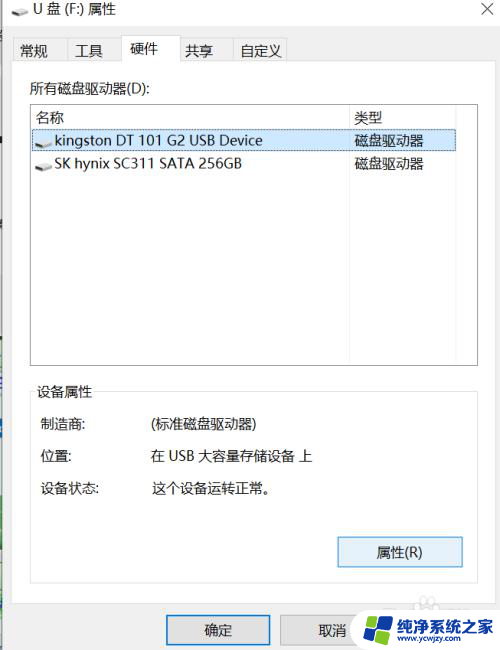Click the Kingston USB drive icon
500x650 pixels.
tap(43, 143)
